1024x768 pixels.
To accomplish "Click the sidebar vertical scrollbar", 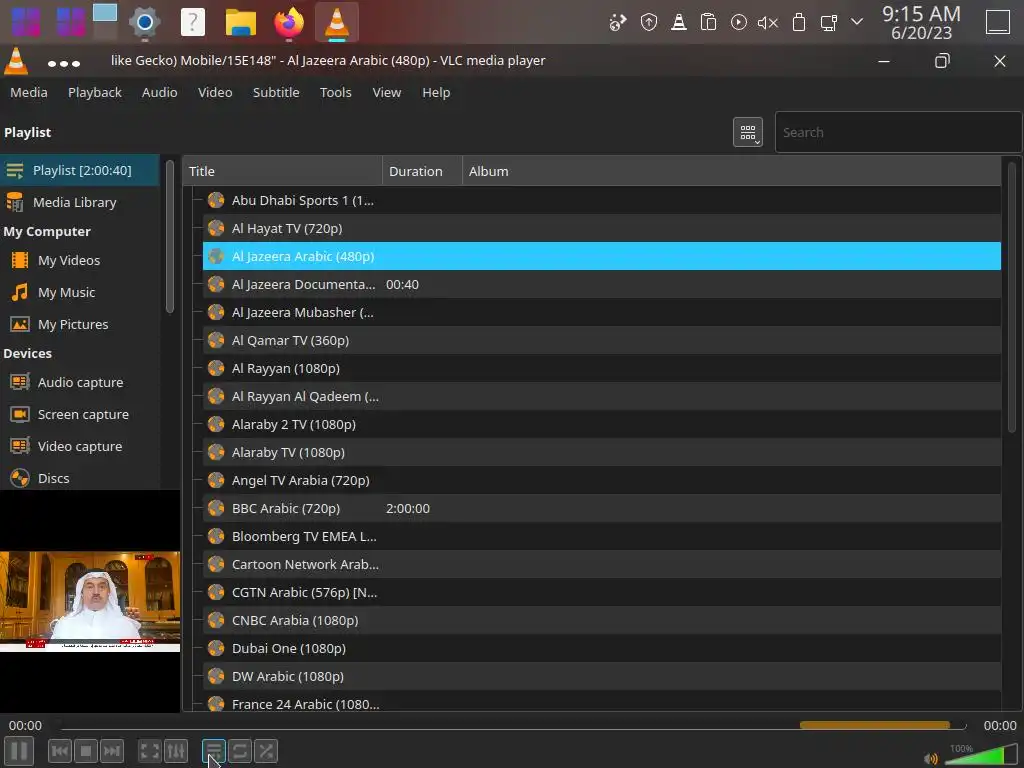I will pos(170,236).
